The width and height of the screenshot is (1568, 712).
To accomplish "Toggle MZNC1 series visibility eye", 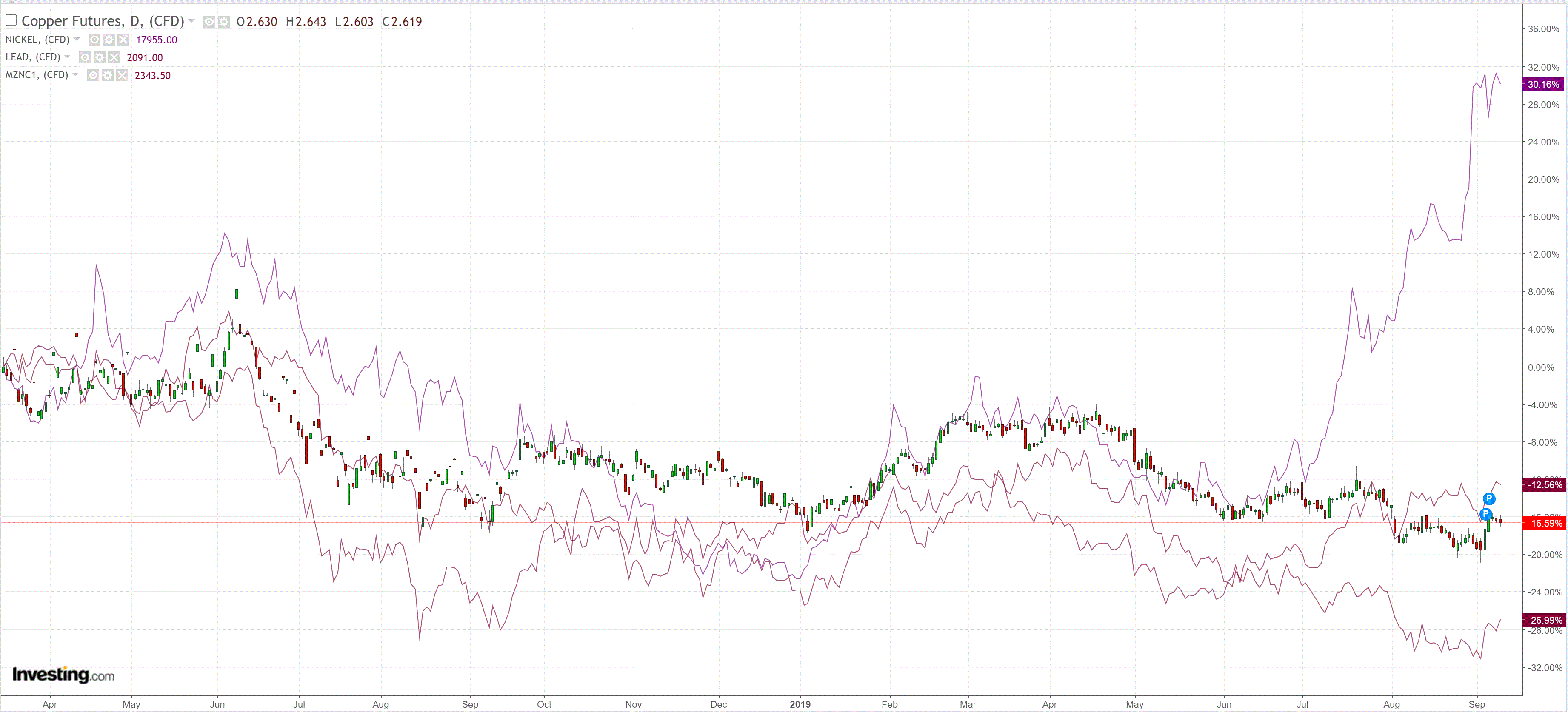I will point(93,75).
